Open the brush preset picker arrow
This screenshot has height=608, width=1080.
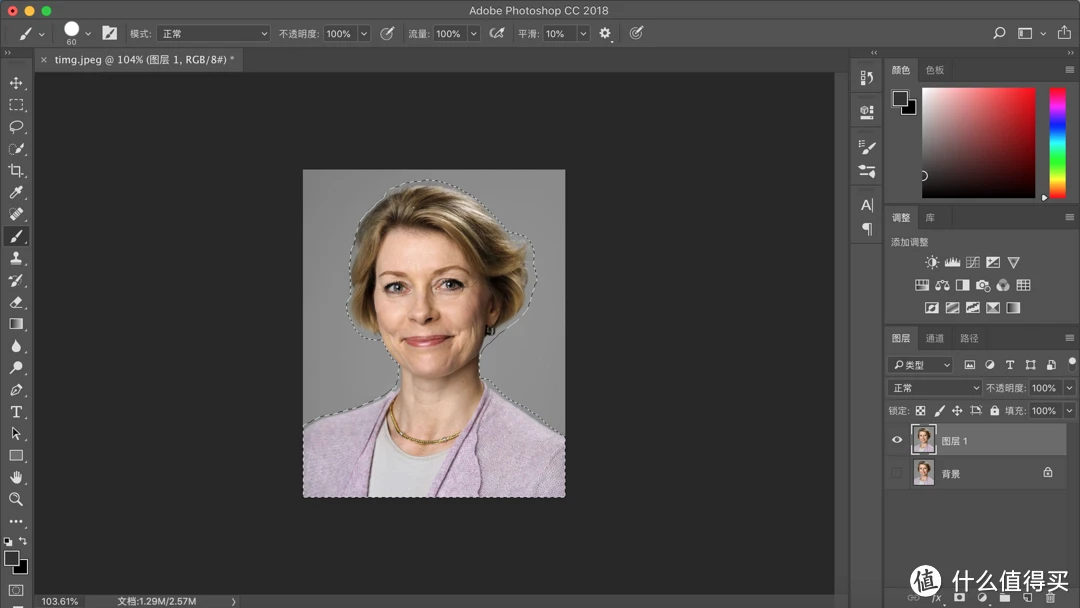click(x=87, y=33)
